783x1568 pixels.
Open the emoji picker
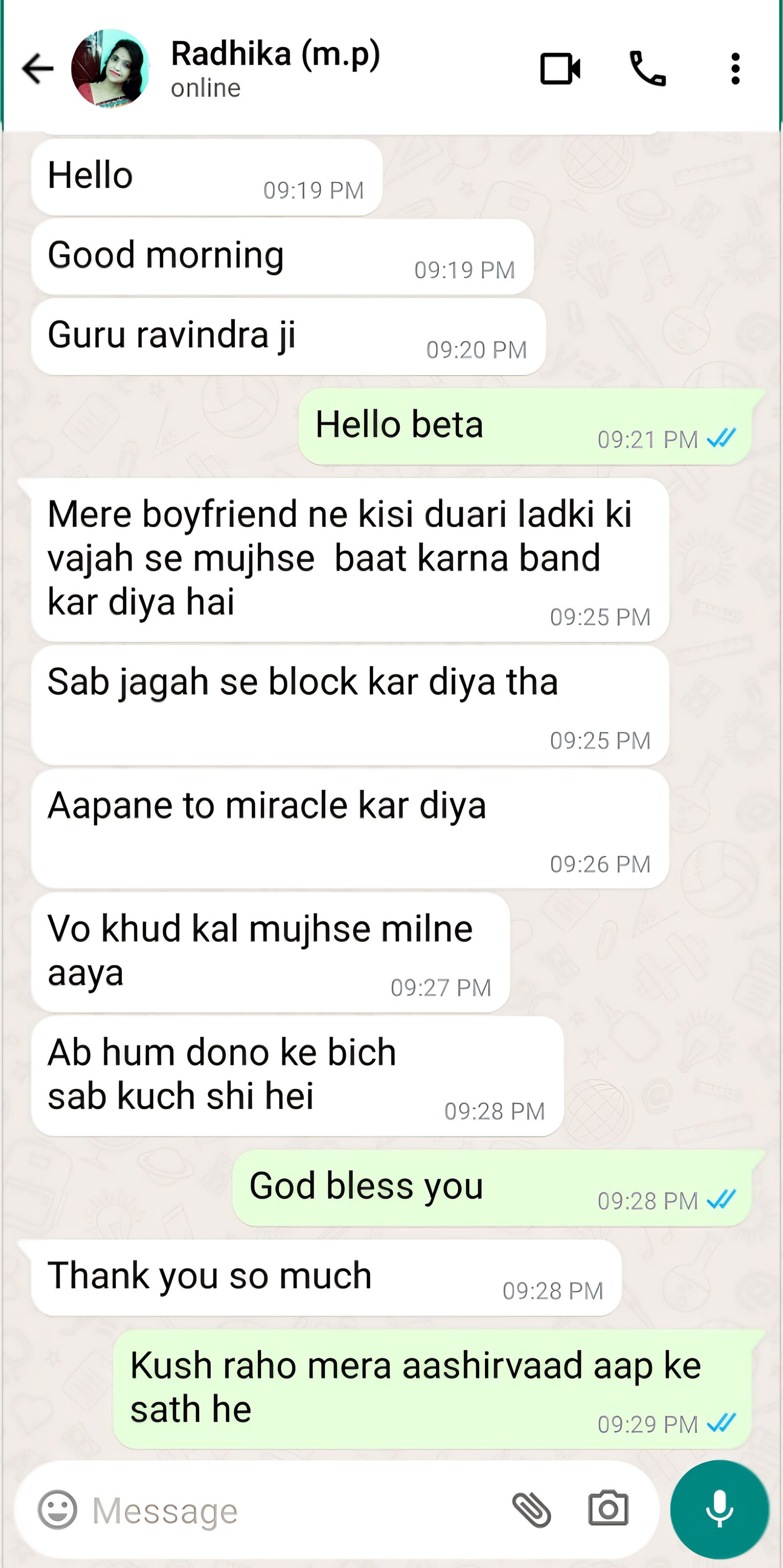coord(58,1510)
